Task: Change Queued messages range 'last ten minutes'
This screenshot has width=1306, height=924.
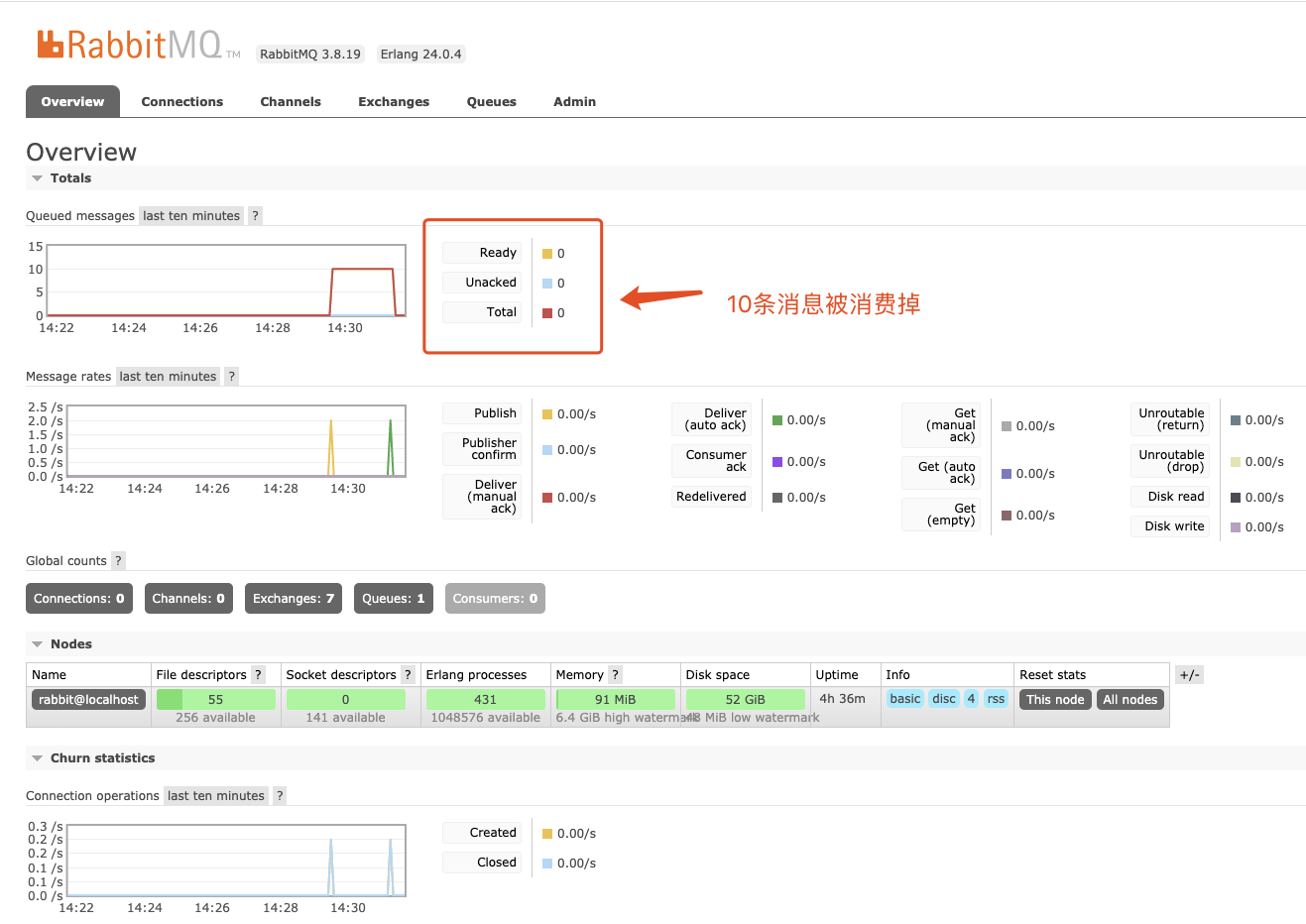Action: tap(191, 216)
